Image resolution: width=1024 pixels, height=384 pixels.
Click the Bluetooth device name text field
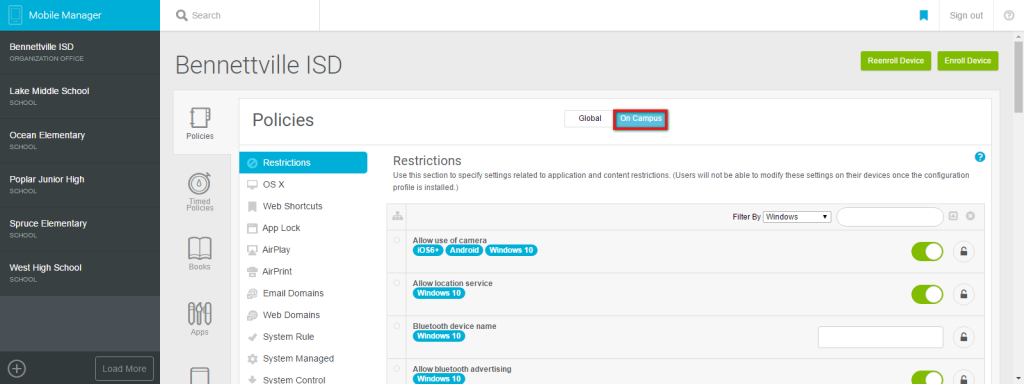tap(880, 337)
